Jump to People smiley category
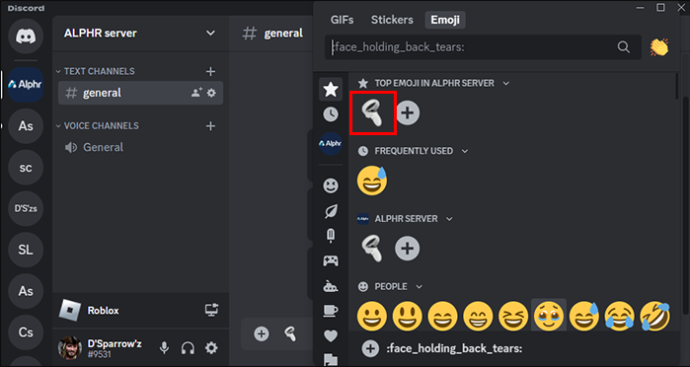Screen dimensions: 690x367 click(330, 186)
